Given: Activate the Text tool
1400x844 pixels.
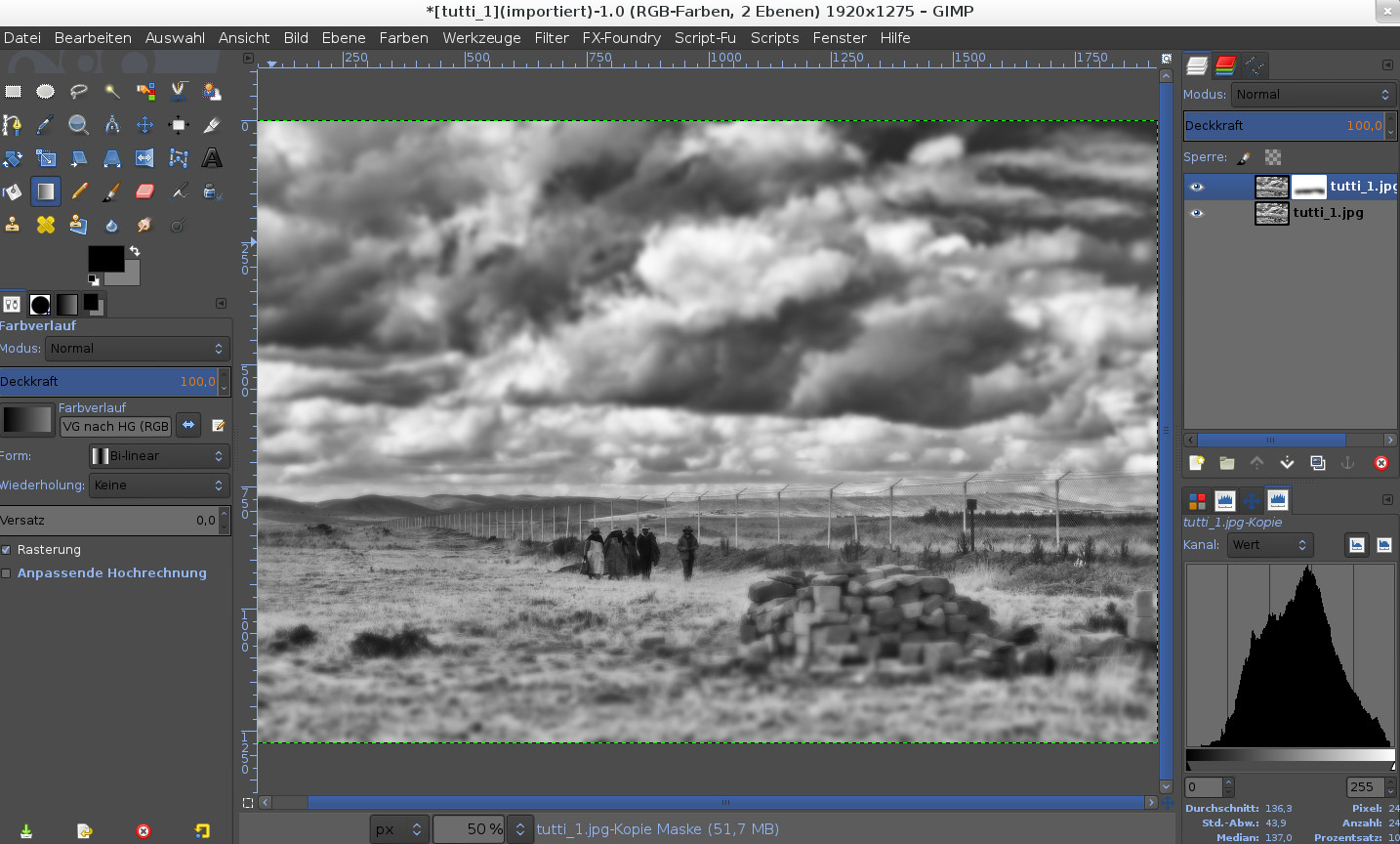Looking at the screenshot, I should click(x=212, y=158).
